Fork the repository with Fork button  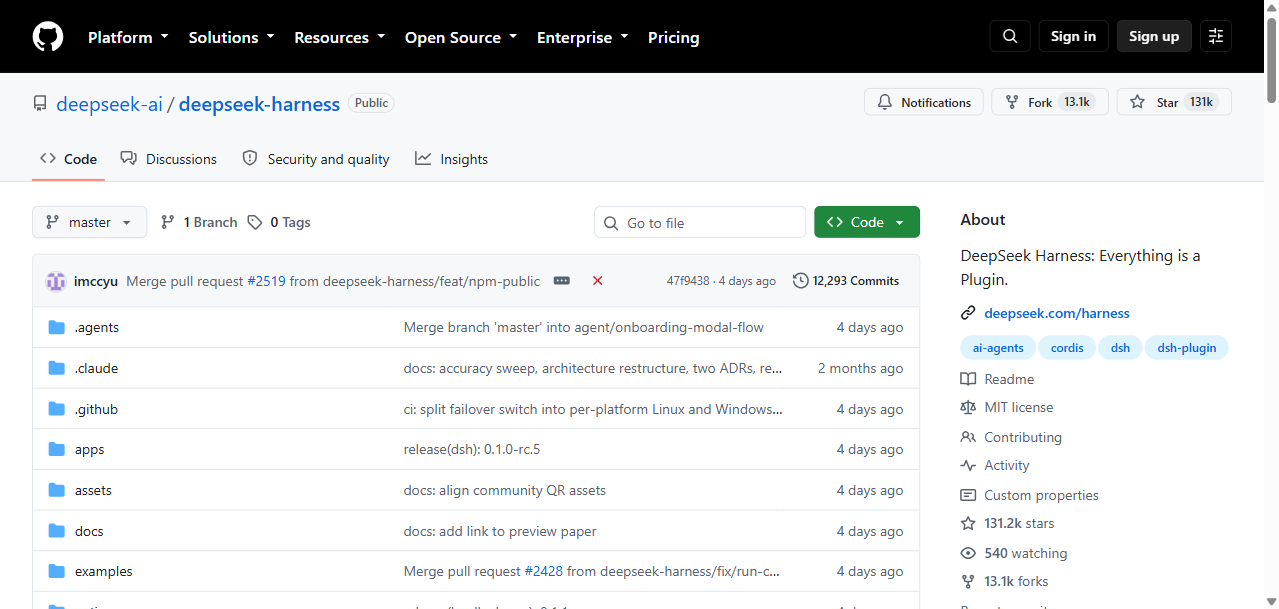coord(1050,102)
